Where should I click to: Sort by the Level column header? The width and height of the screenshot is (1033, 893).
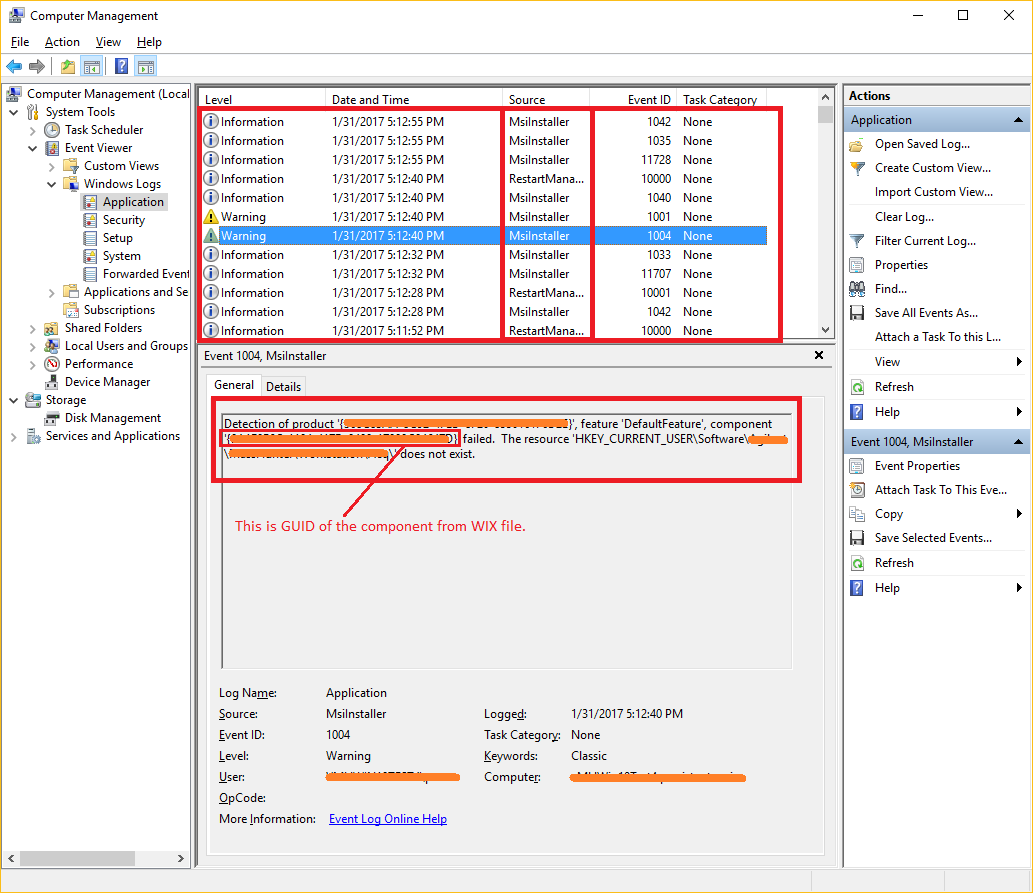[262, 100]
